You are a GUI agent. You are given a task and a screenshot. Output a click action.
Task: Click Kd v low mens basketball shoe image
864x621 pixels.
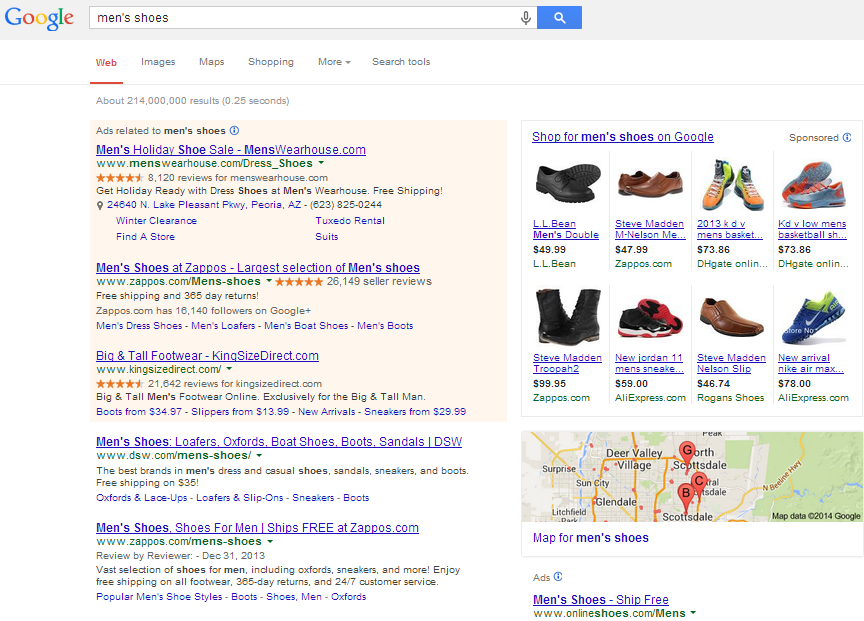tap(813, 185)
